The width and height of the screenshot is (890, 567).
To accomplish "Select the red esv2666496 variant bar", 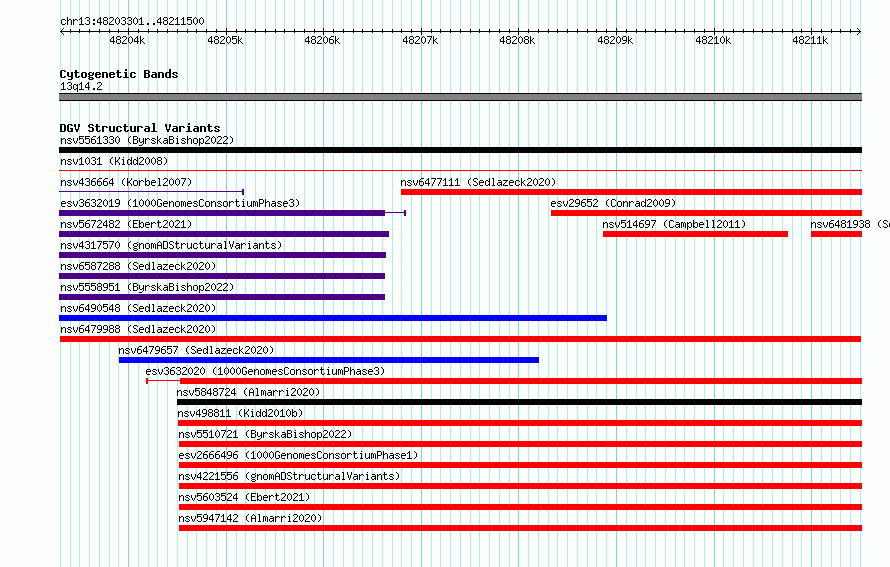I will coord(520,465).
